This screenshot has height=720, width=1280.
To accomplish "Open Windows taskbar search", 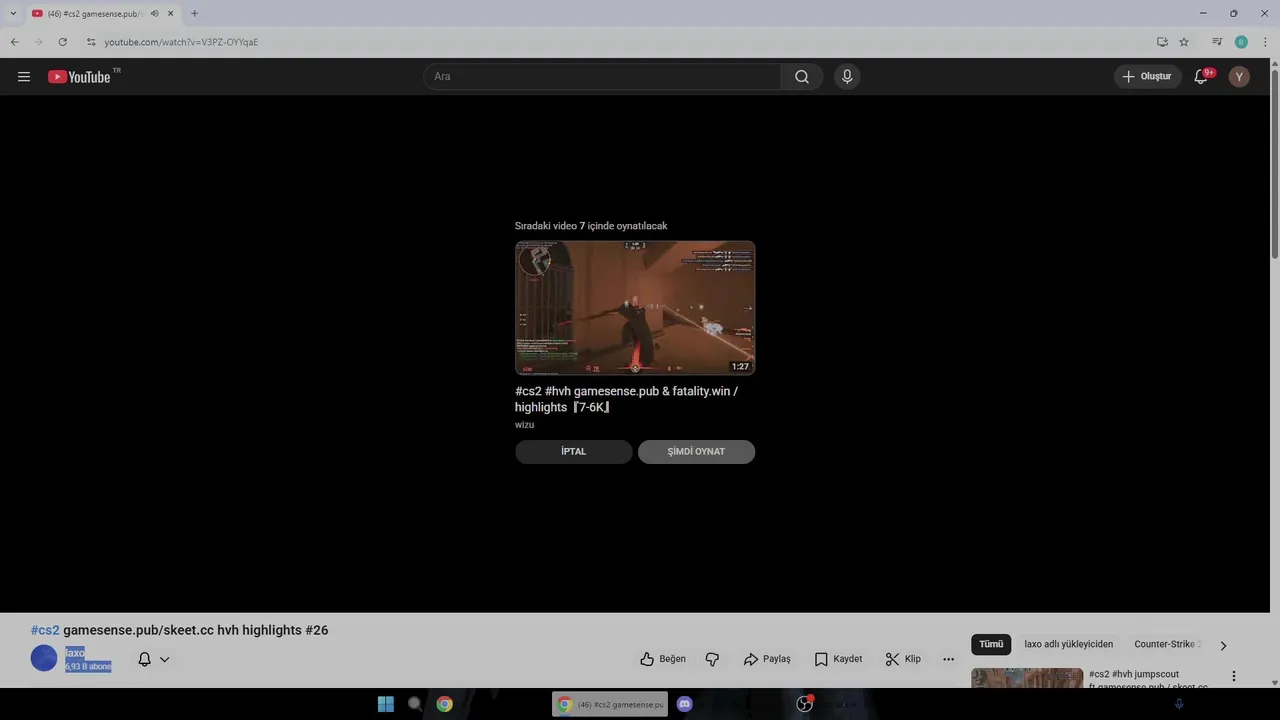I will tap(415, 704).
